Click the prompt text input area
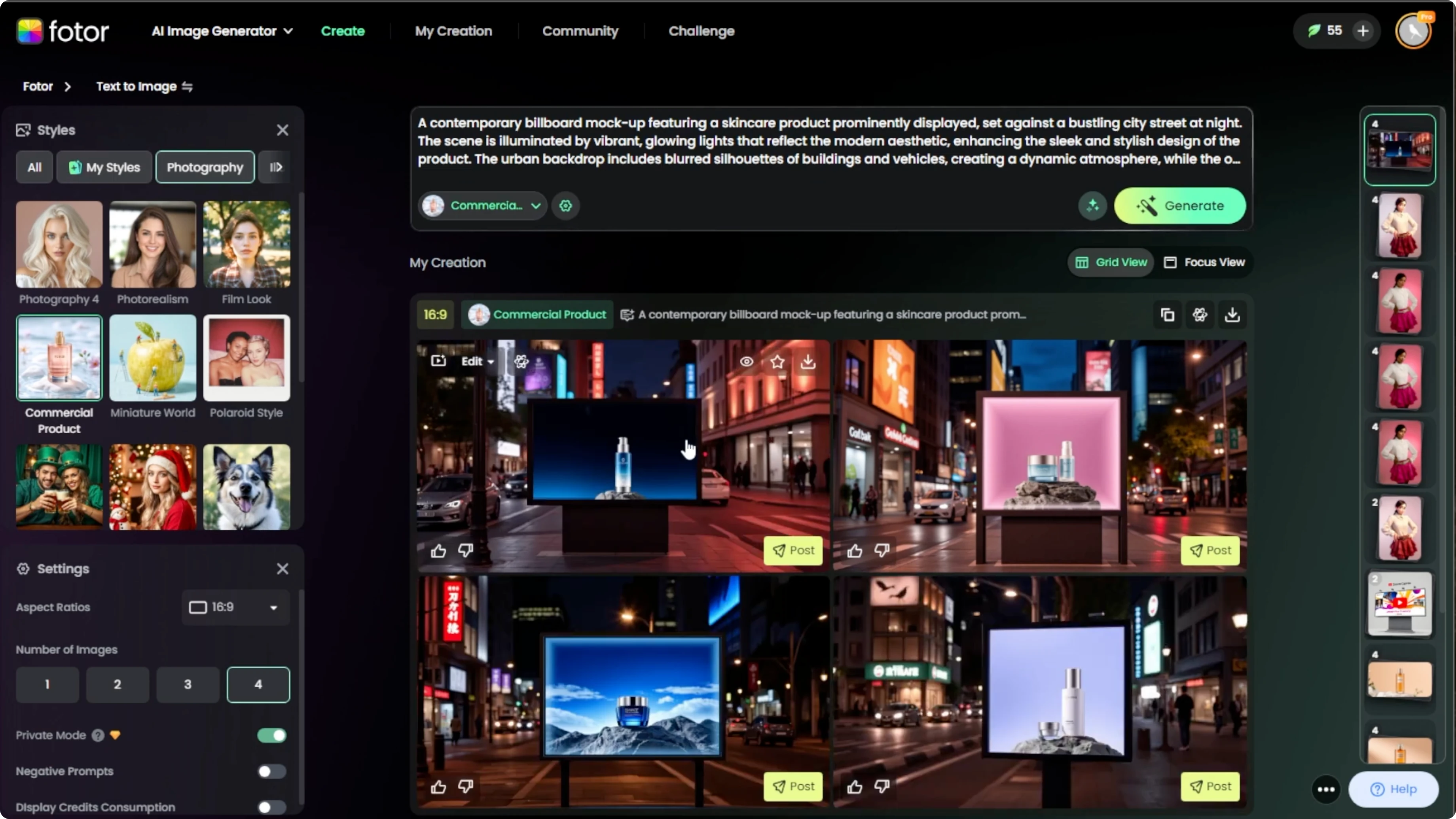This screenshot has width=1456, height=819. click(830, 141)
